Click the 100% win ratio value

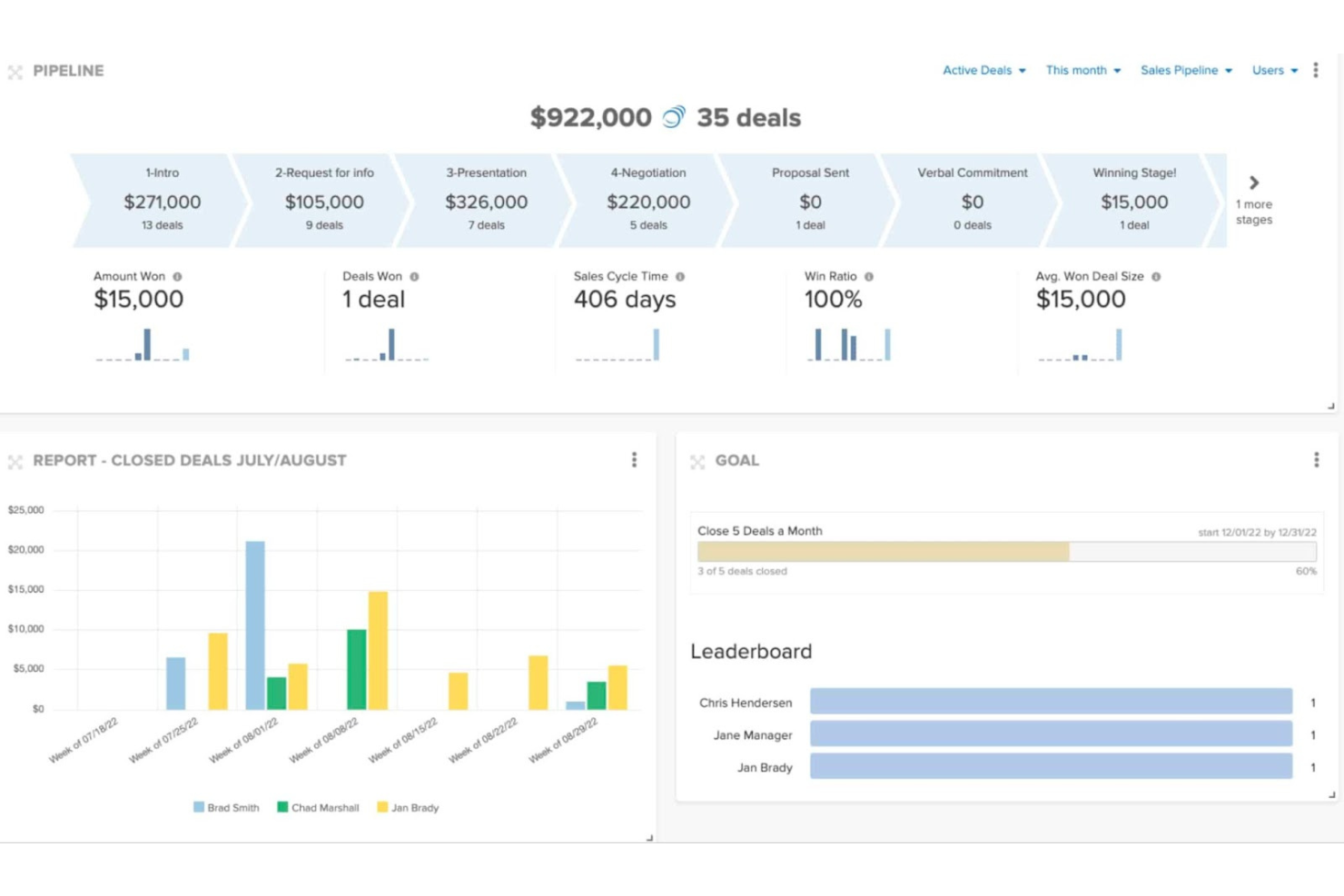click(834, 300)
